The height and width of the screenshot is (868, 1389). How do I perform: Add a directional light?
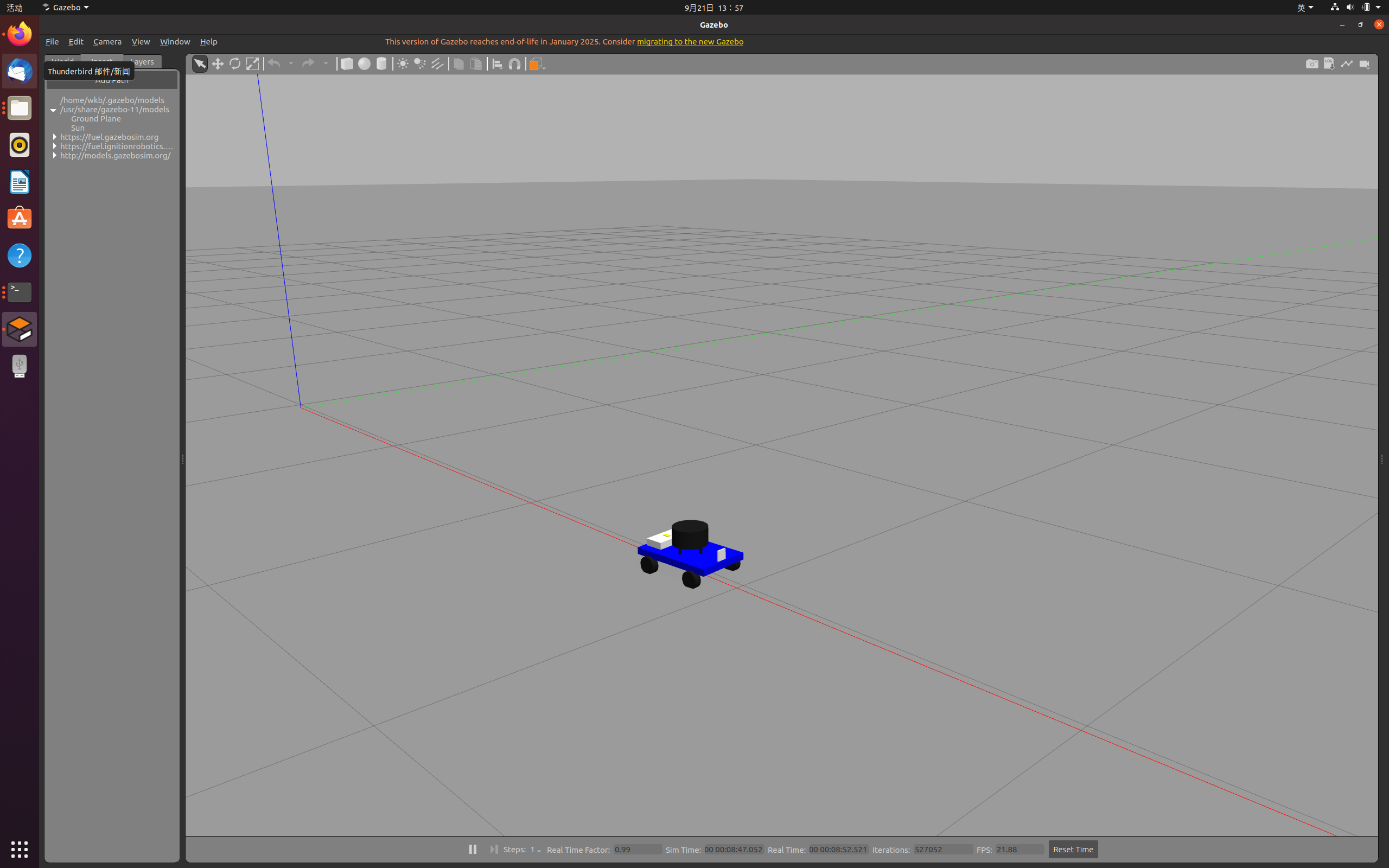pos(438,63)
